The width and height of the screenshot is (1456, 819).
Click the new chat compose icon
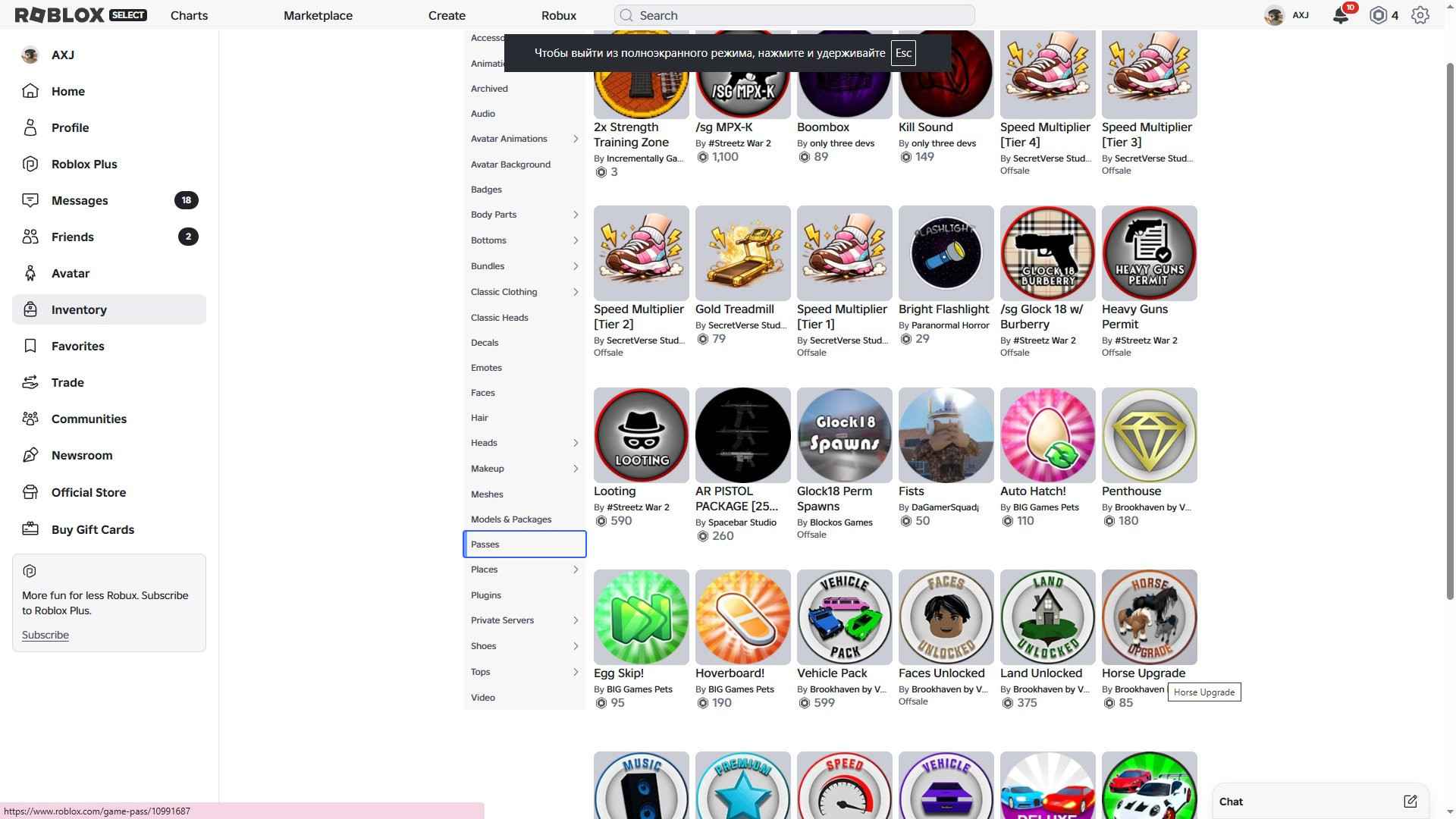click(1410, 802)
